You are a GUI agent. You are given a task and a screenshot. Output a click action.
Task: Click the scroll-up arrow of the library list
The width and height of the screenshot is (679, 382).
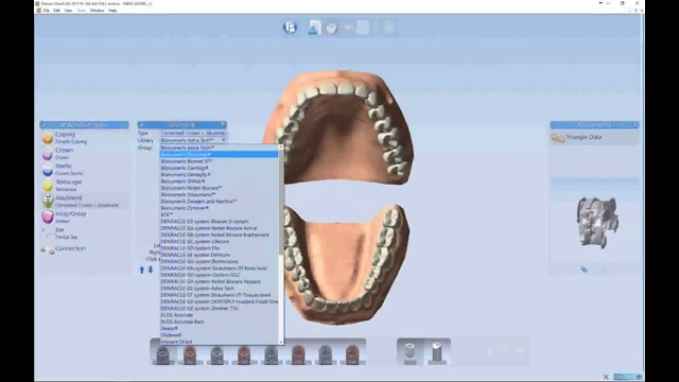coord(281,147)
